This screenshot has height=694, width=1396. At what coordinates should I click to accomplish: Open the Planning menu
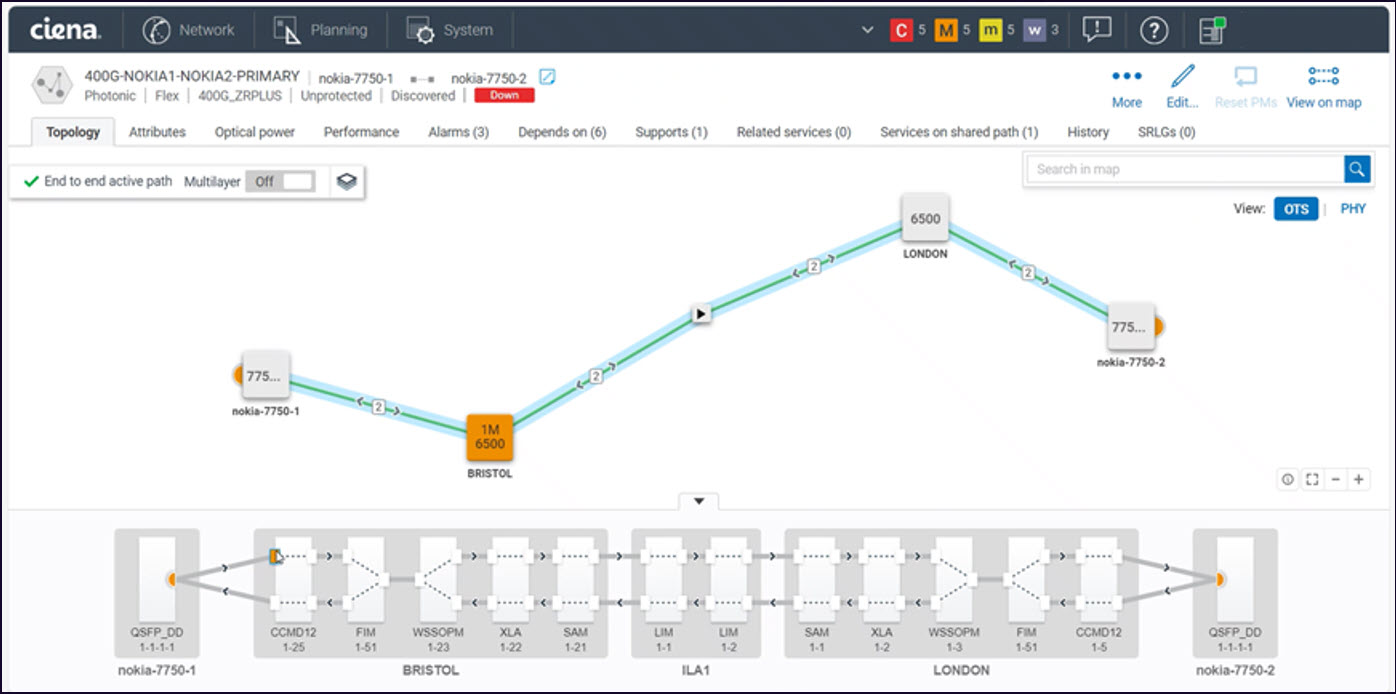[x=321, y=30]
